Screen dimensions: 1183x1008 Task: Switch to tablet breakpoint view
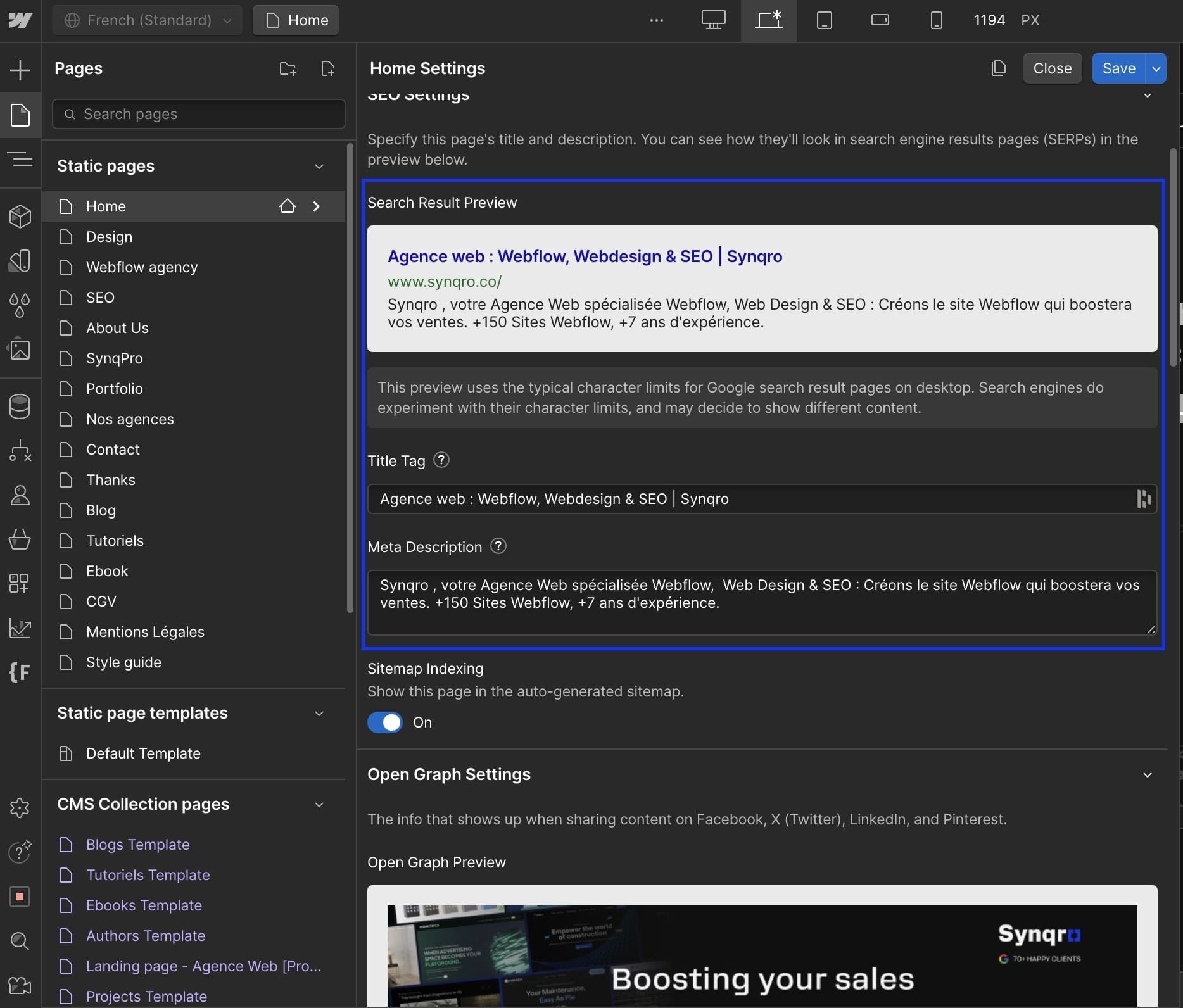824,20
